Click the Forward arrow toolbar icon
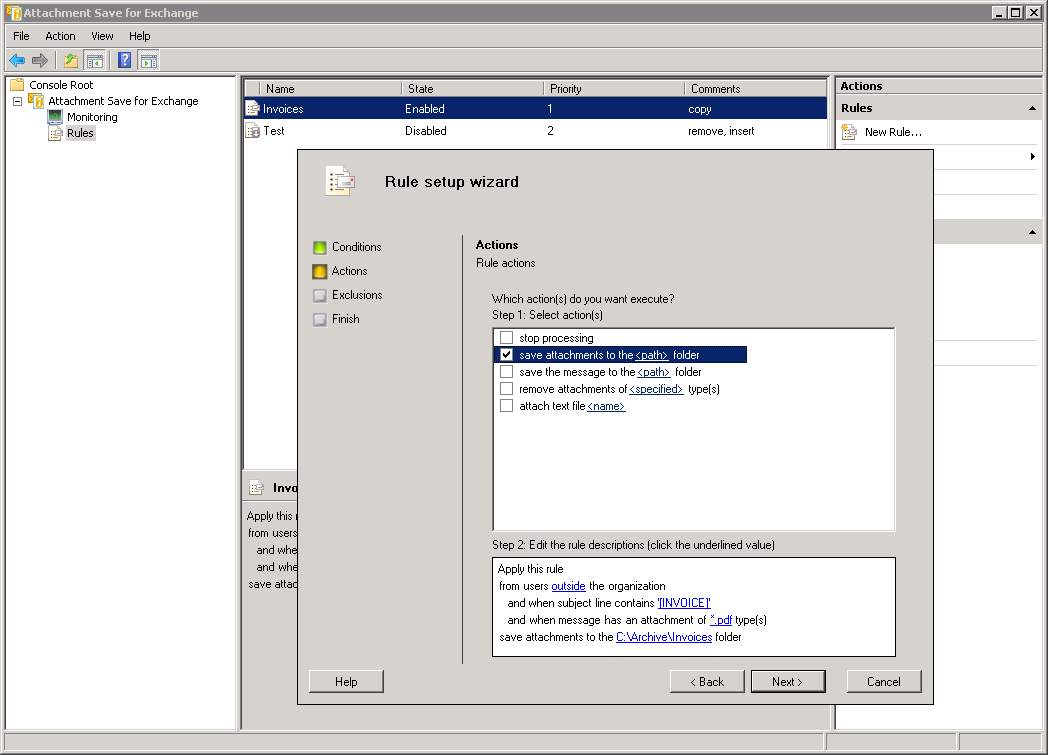The height and width of the screenshot is (755, 1048). pos(40,61)
